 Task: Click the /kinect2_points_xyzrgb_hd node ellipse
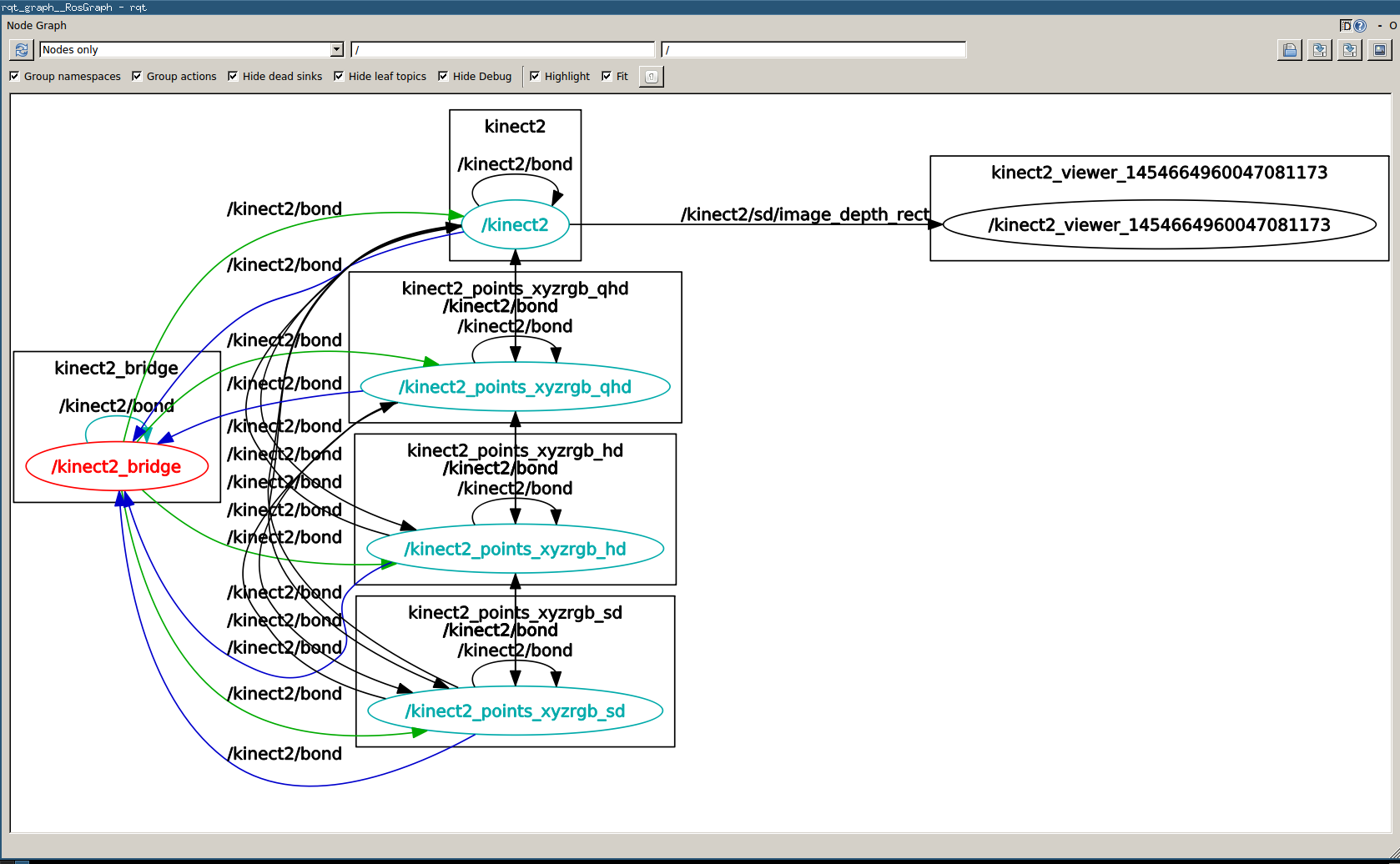click(x=515, y=549)
